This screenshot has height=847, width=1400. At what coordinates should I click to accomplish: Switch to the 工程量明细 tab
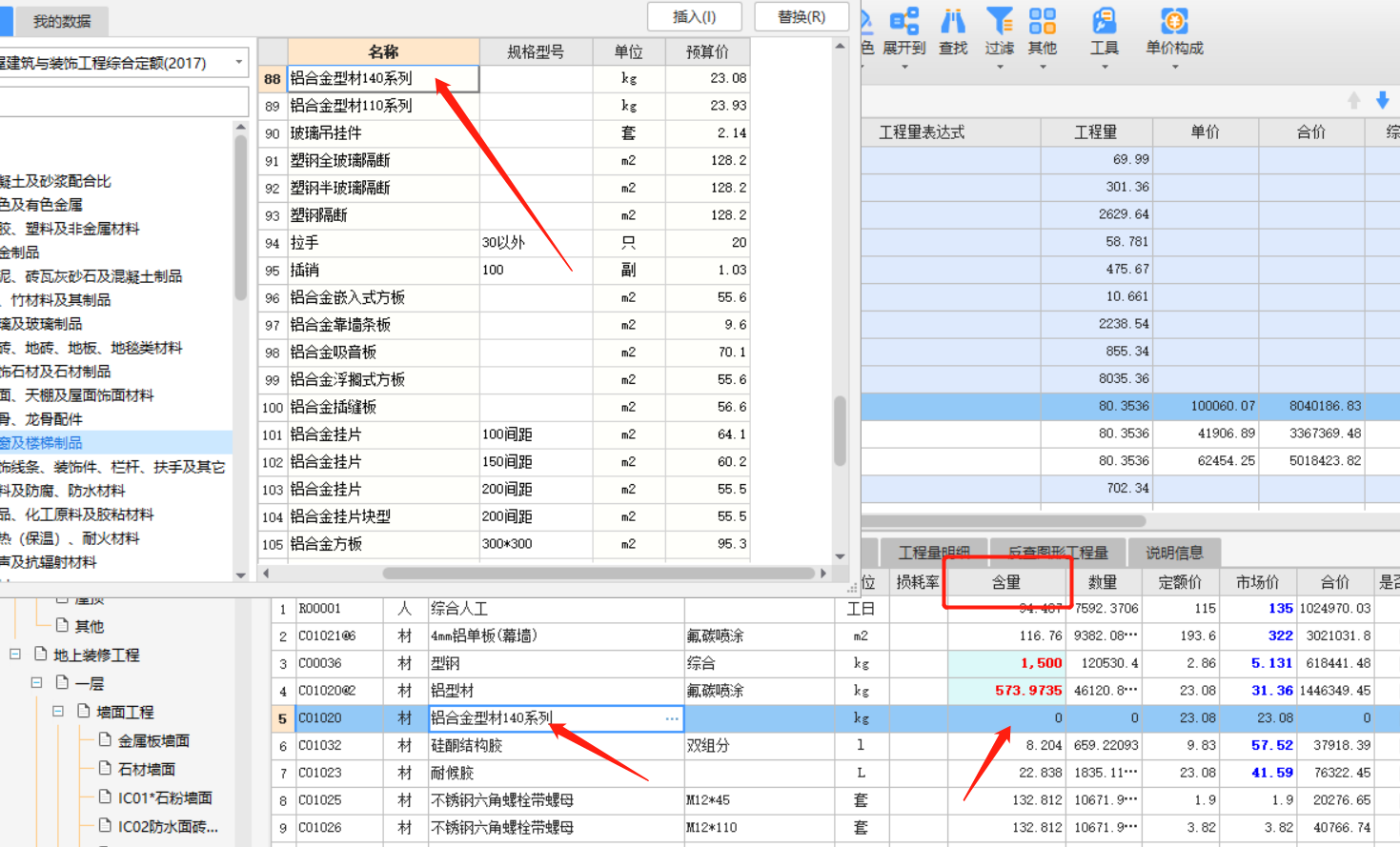(933, 553)
